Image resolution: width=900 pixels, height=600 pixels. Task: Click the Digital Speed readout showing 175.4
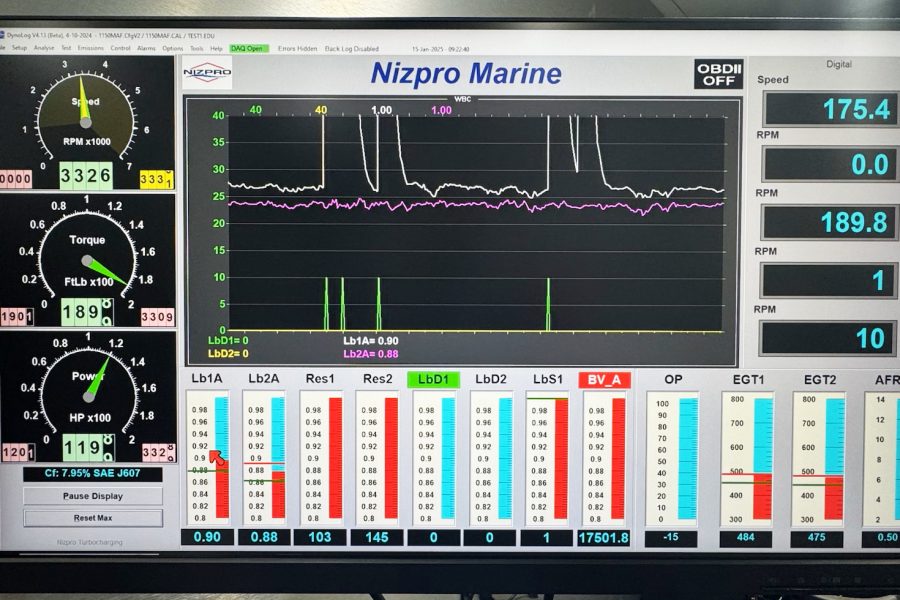830,109
